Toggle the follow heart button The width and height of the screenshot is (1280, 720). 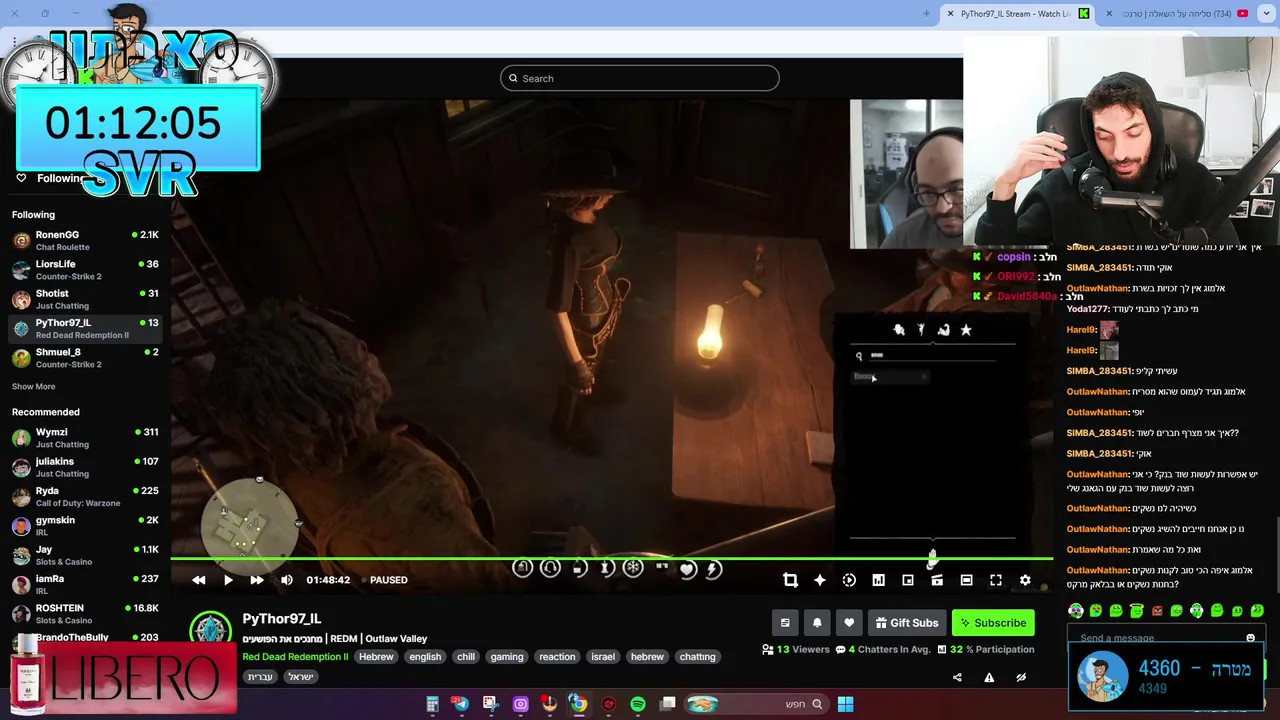point(849,623)
